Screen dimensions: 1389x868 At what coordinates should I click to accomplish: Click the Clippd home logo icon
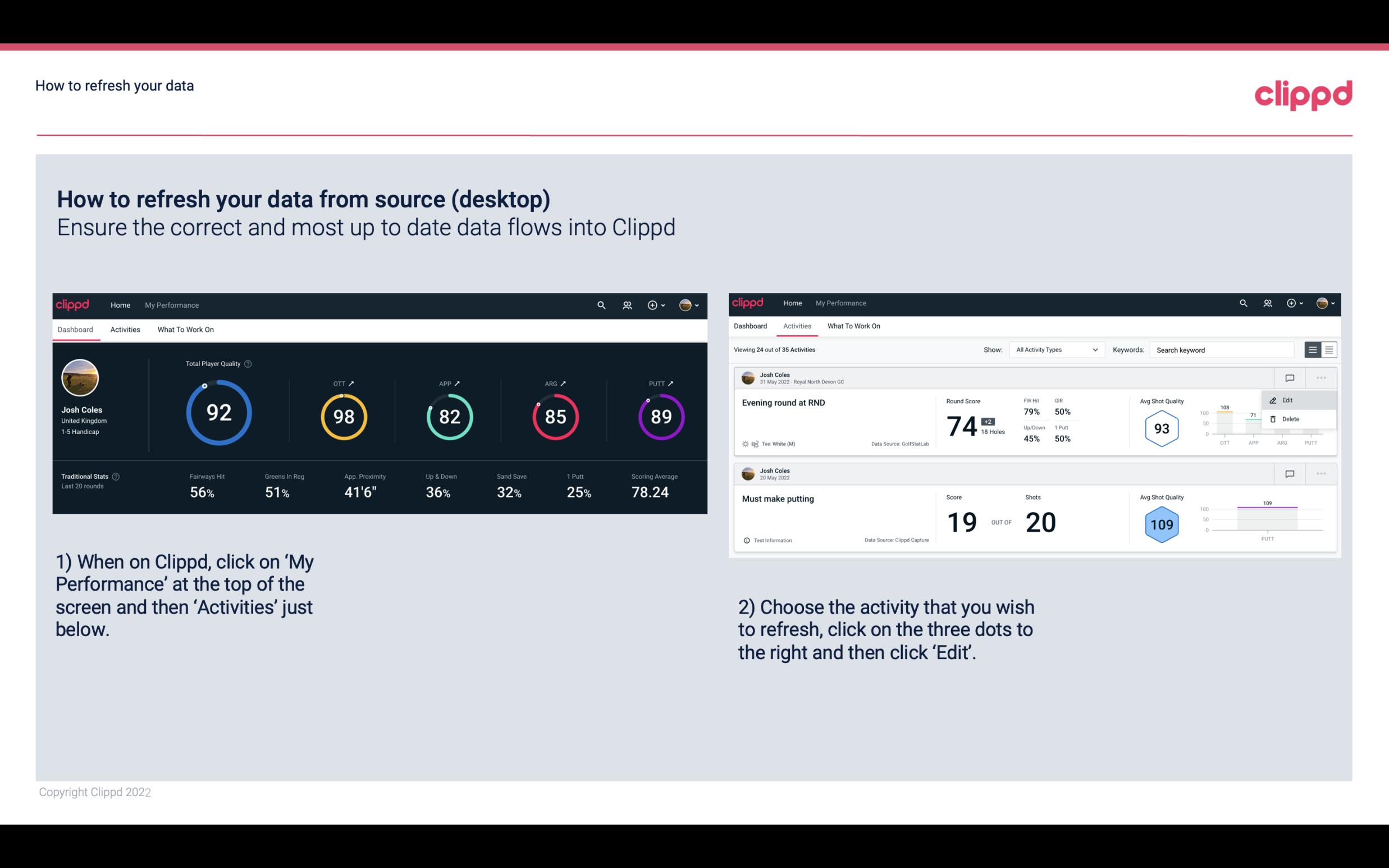click(72, 304)
